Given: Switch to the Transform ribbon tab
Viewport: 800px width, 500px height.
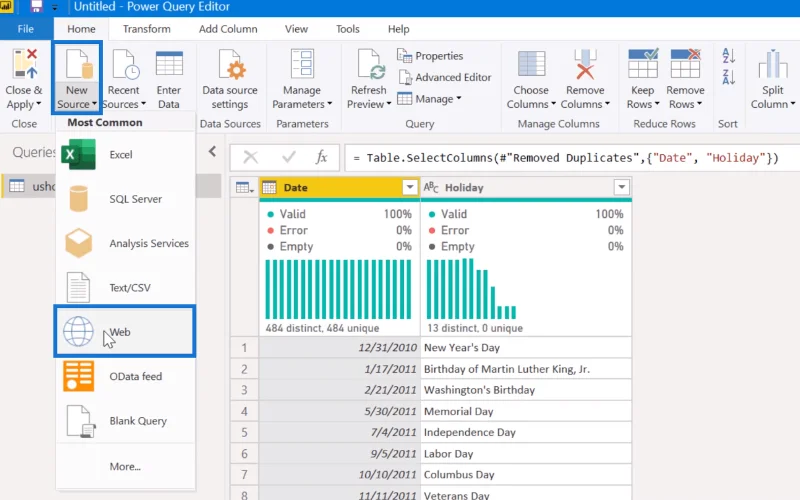Looking at the screenshot, I should (146, 29).
